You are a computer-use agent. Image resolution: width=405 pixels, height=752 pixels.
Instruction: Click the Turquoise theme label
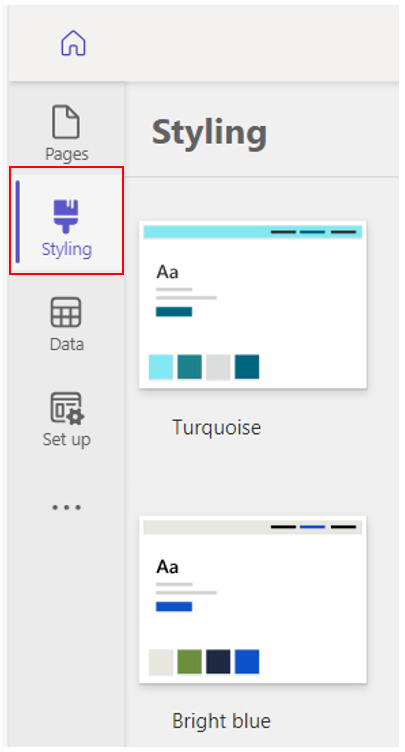tap(216, 427)
